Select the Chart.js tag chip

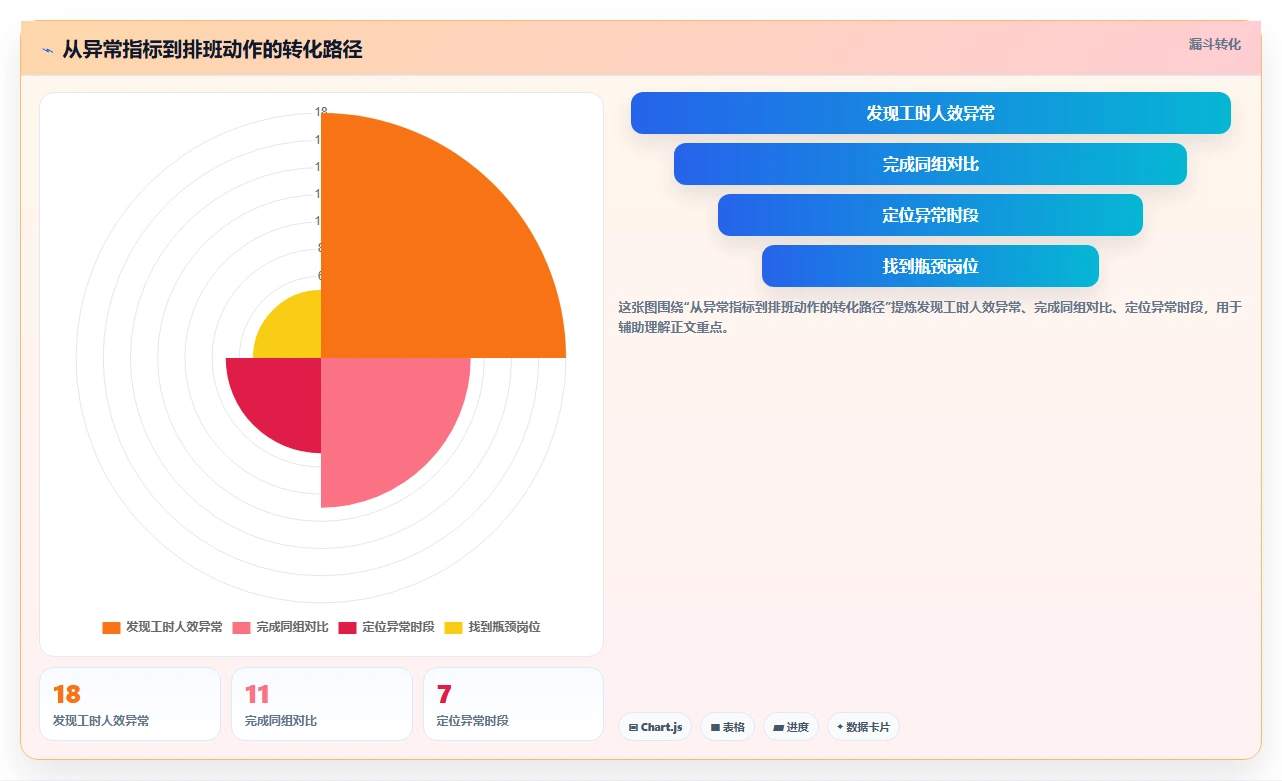(x=655, y=727)
